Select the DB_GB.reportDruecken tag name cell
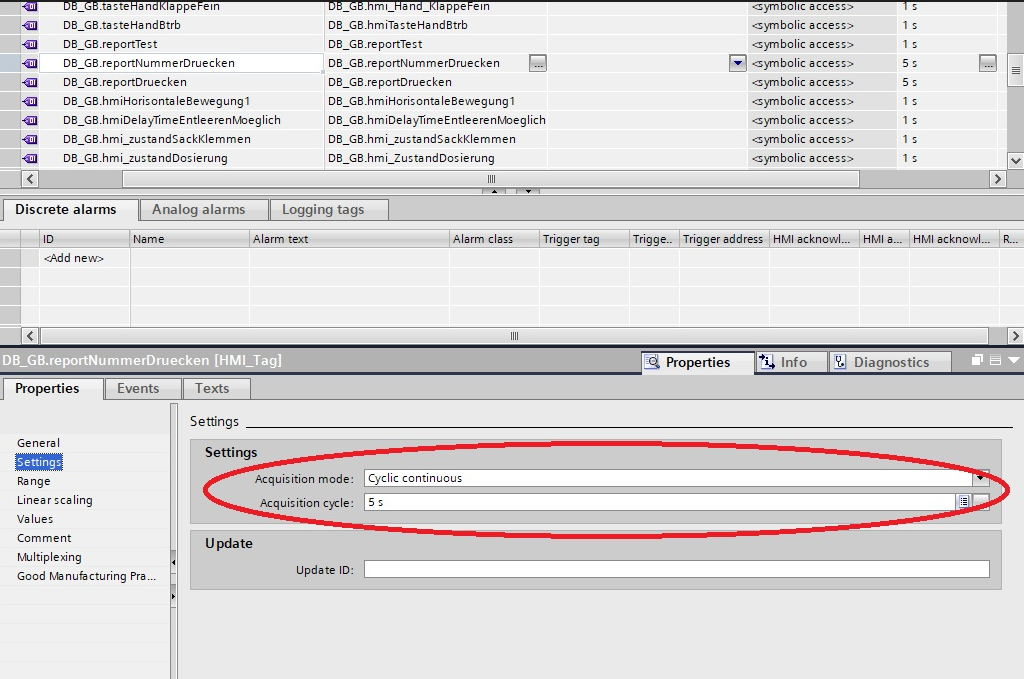Image resolution: width=1024 pixels, height=679 pixels. [x=182, y=82]
